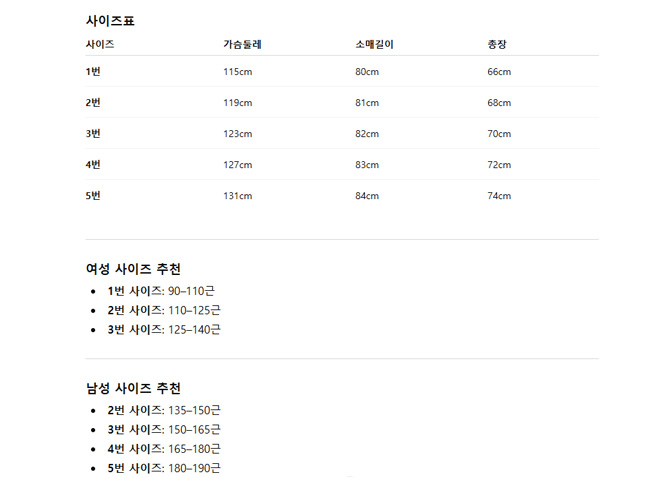
Task: Select the 1번 row label in table
Action: pos(94,72)
